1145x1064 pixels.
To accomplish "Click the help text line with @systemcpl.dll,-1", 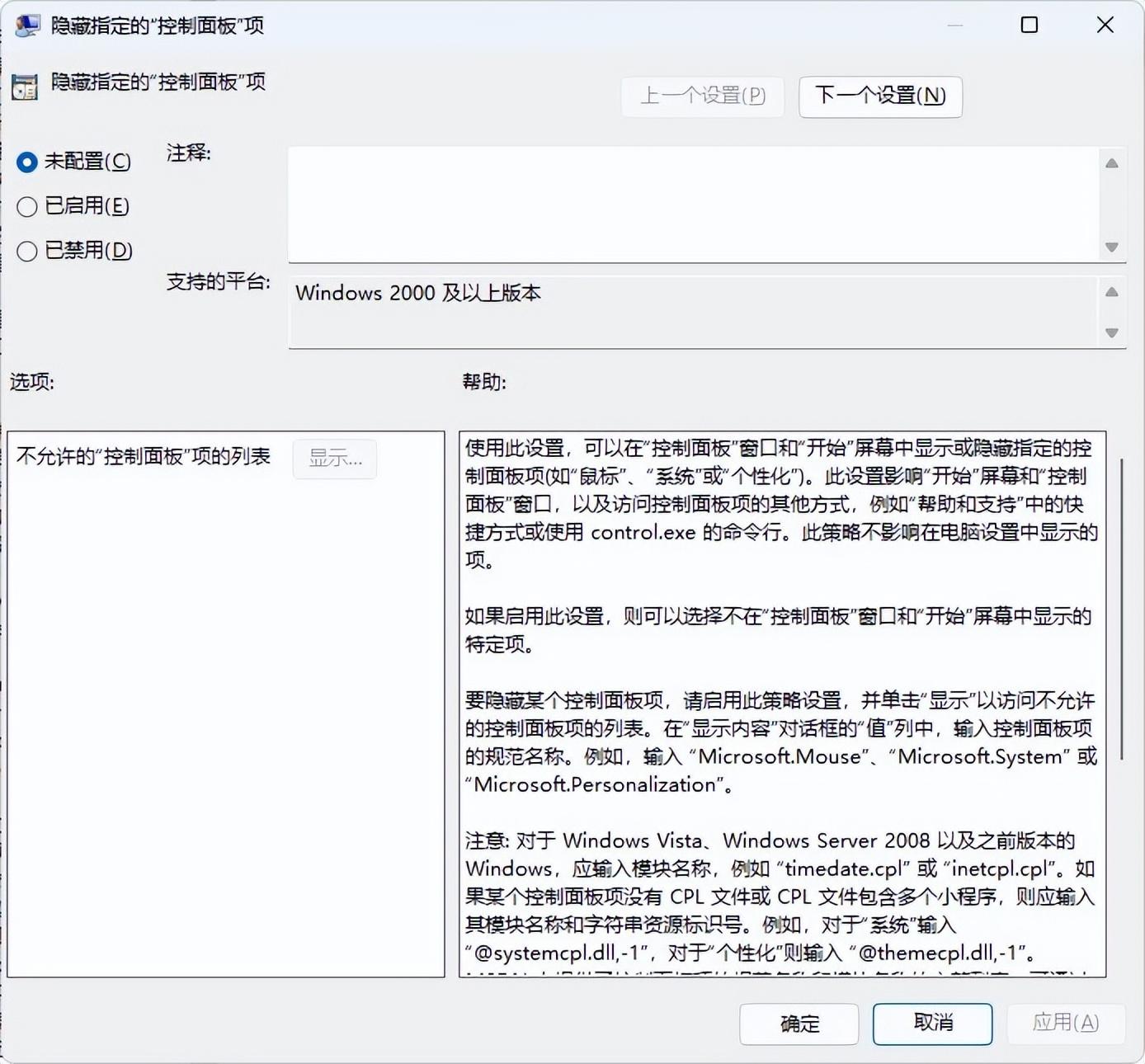I will coord(751,953).
